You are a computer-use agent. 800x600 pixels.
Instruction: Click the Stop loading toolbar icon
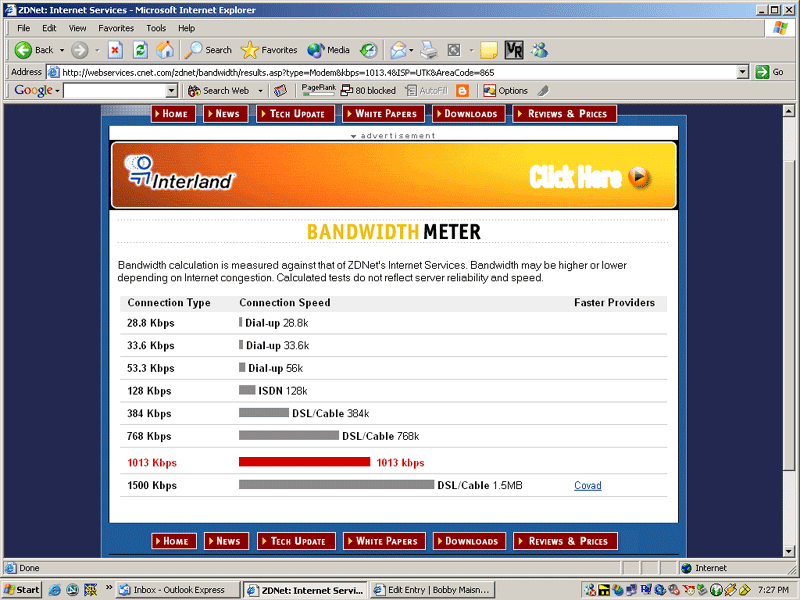tap(115, 50)
